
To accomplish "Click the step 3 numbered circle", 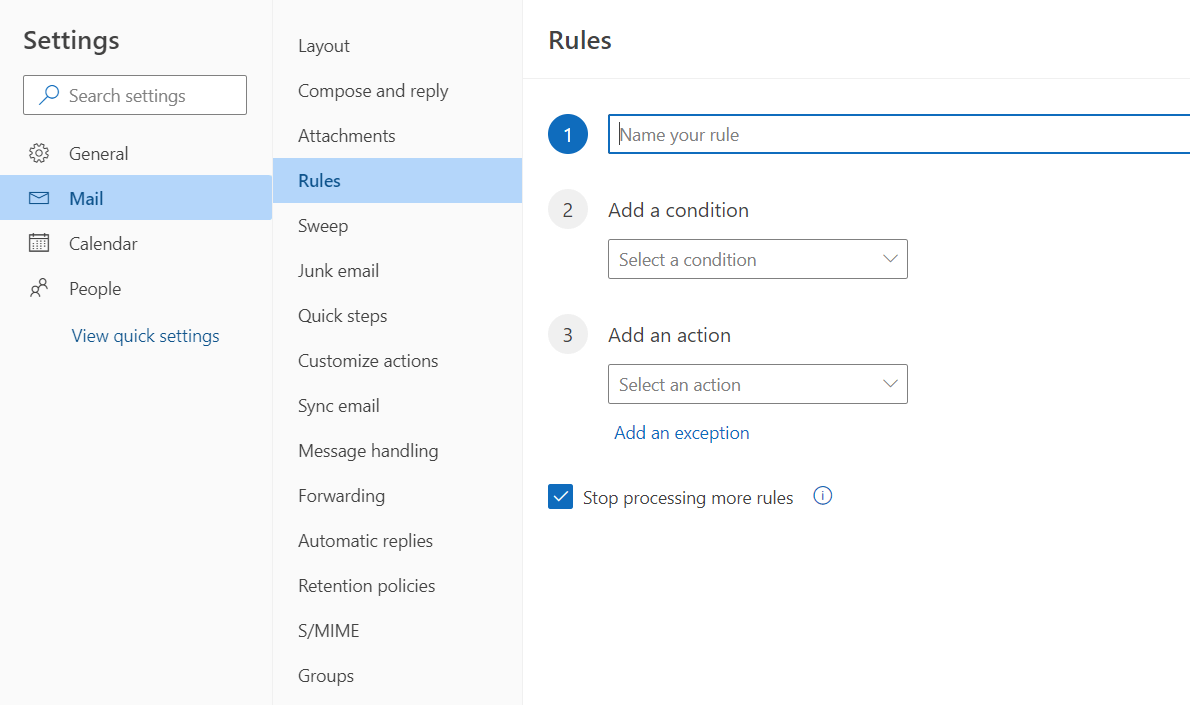I will click(x=568, y=334).
